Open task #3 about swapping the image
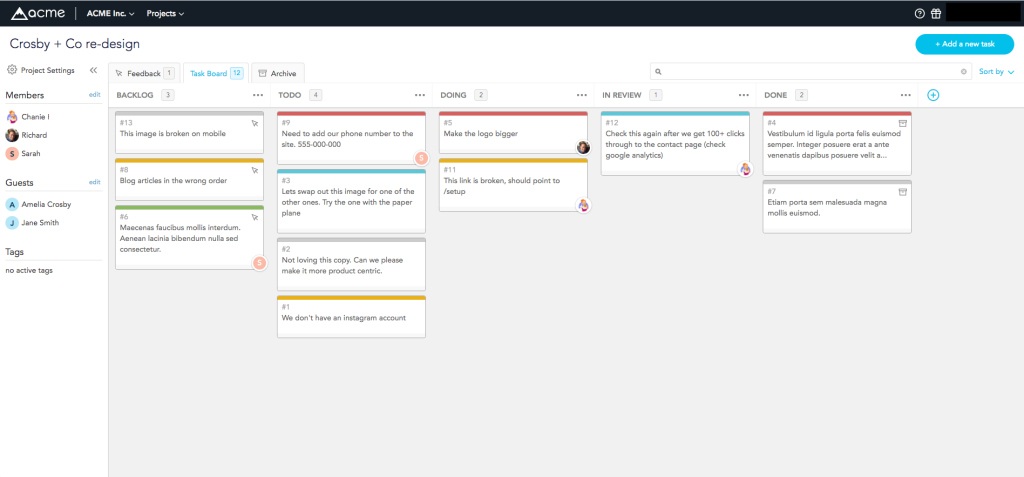The height and width of the screenshot is (477, 1024). [351, 201]
